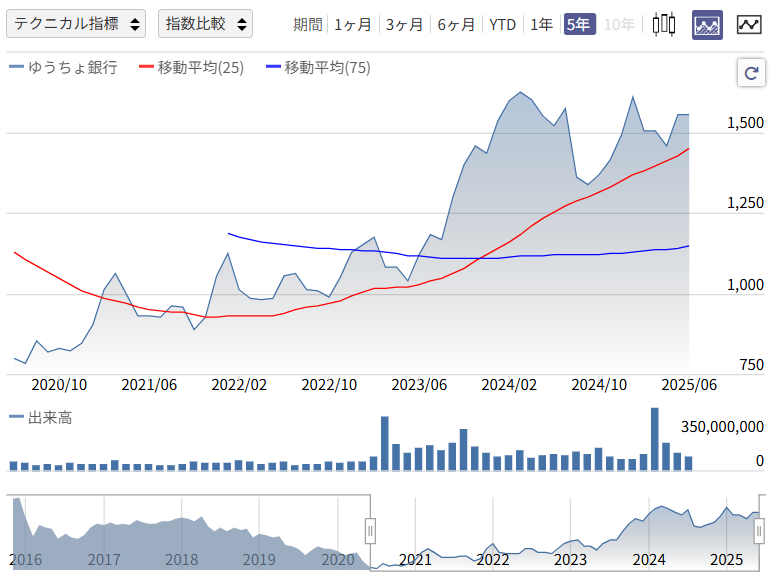This screenshot has width=776, height=575.
Task: Click the 350,000,000 volume axis label
Action: click(x=723, y=426)
